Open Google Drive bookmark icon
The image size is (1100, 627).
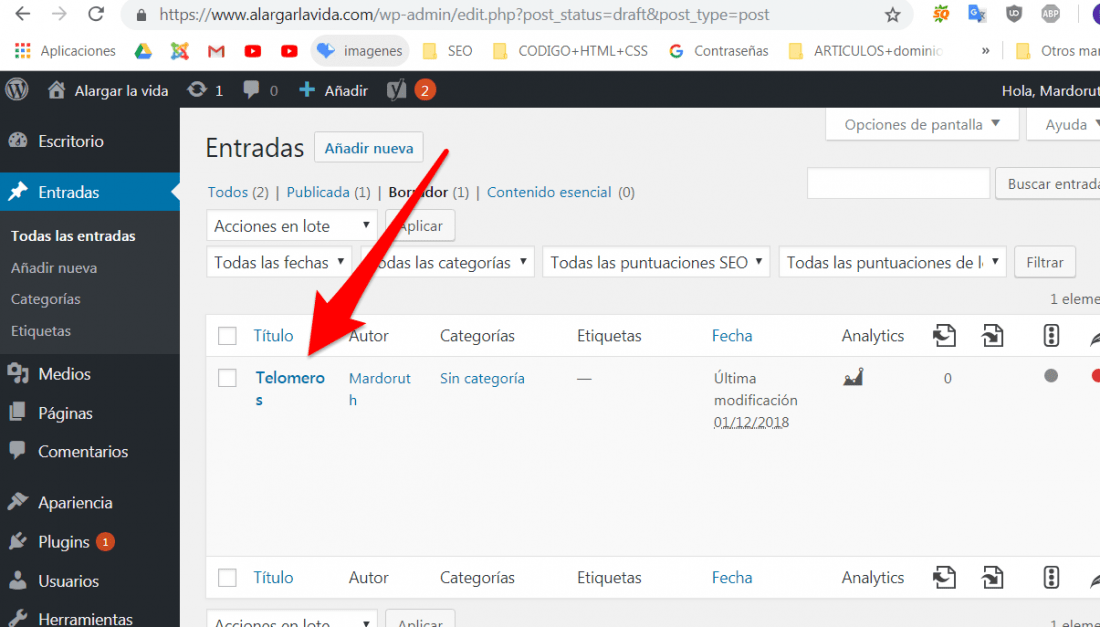coord(143,50)
